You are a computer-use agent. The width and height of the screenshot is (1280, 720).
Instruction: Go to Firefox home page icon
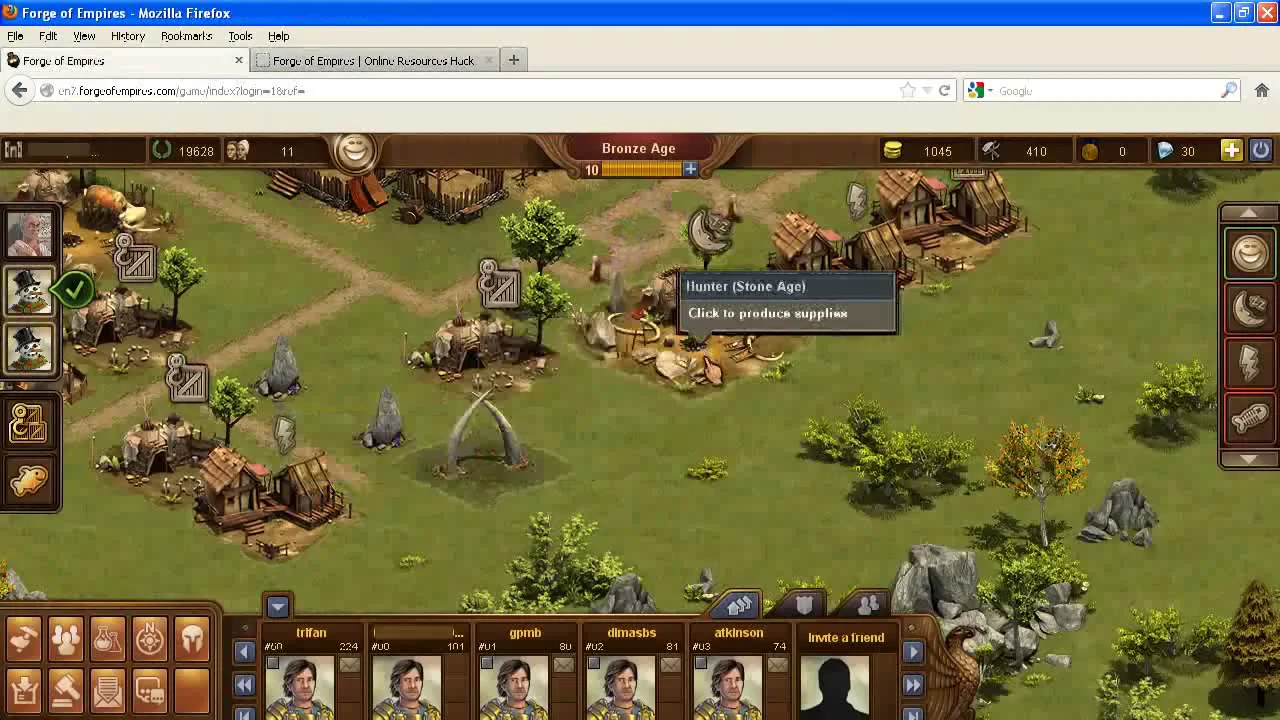[1260, 90]
